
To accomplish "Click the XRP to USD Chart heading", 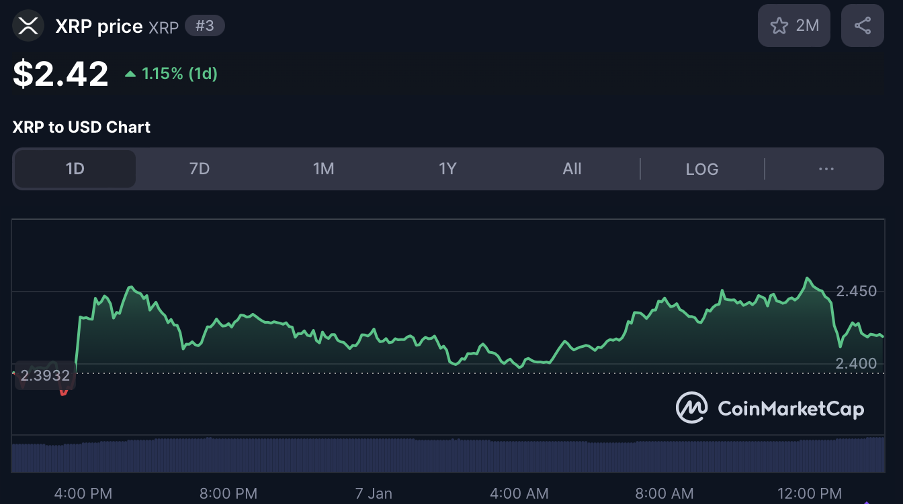I will [81, 127].
